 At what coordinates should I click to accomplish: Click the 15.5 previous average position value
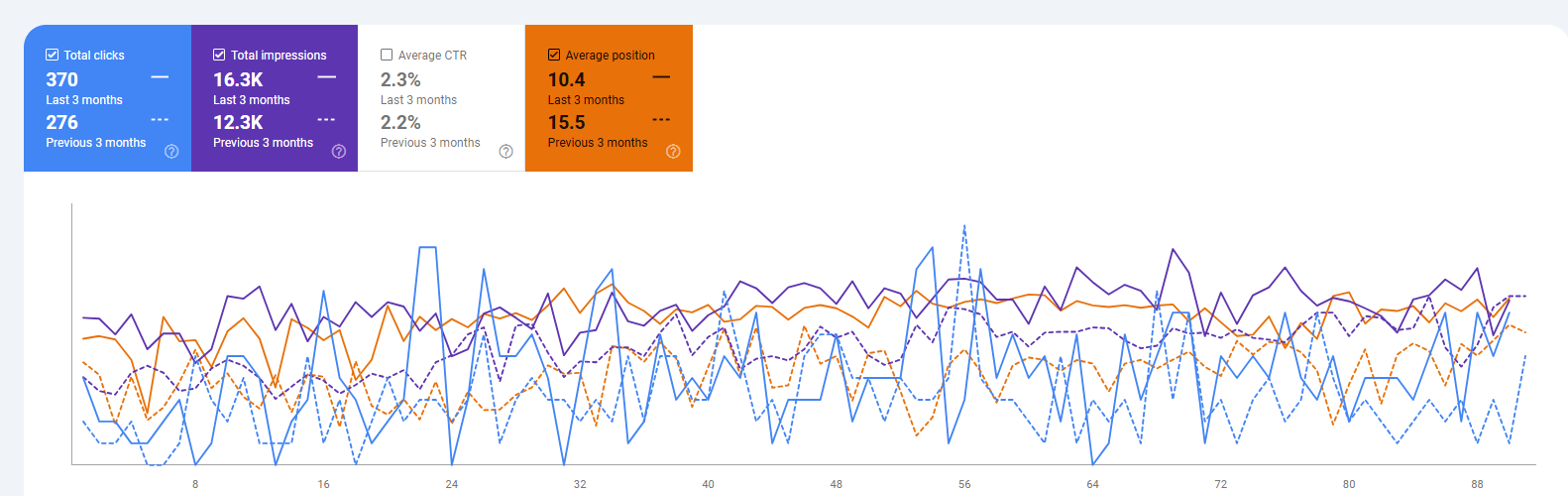point(566,122)
